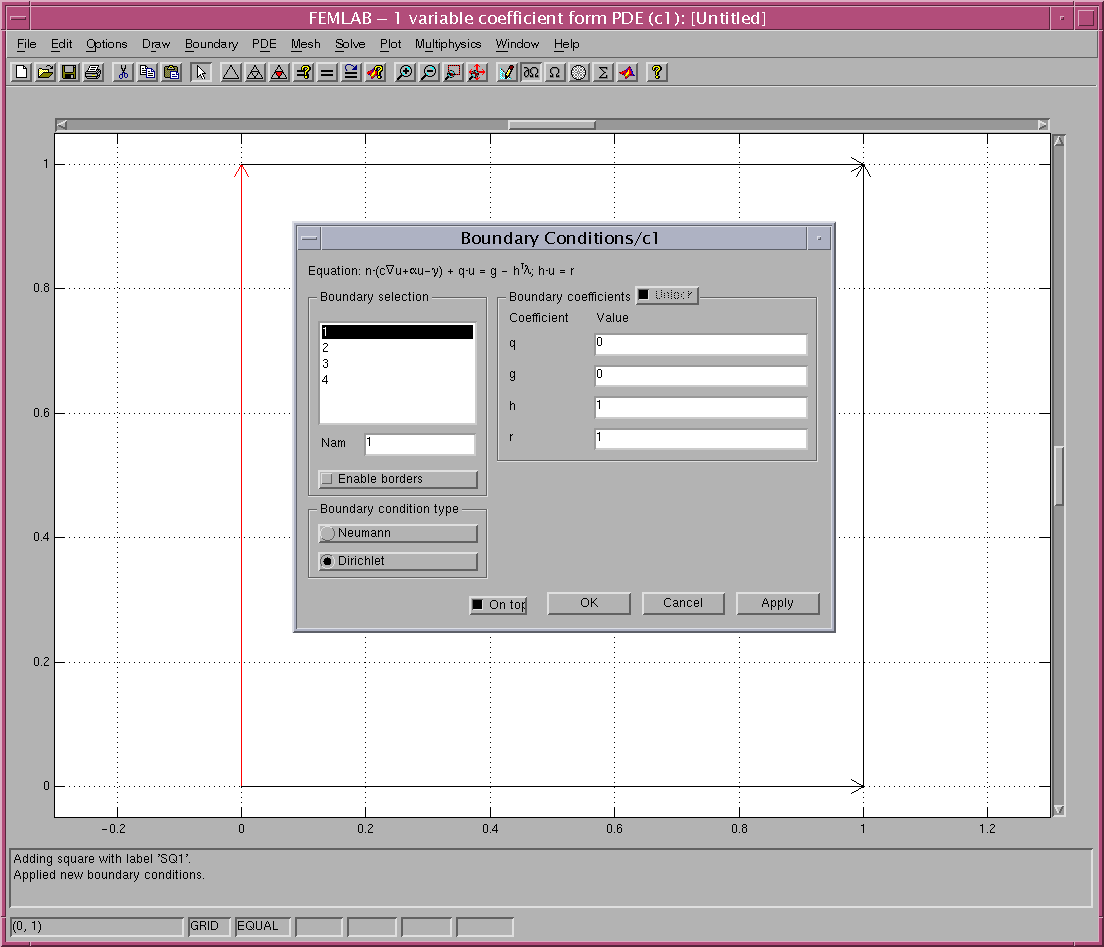Click the Copy icon in the toolbar
Image resolution: width=1104 pixels, height=947 pixels.
tap(147, 73)
